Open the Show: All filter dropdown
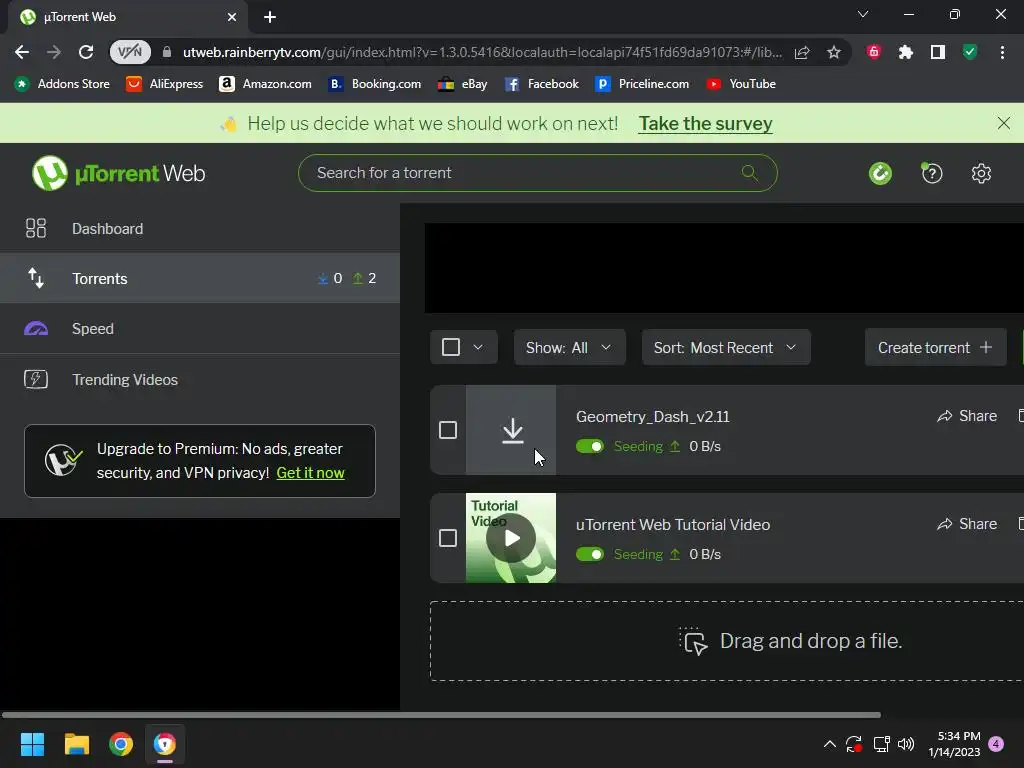Viewport: 1024px width, 768px height. tap(569, 347)
